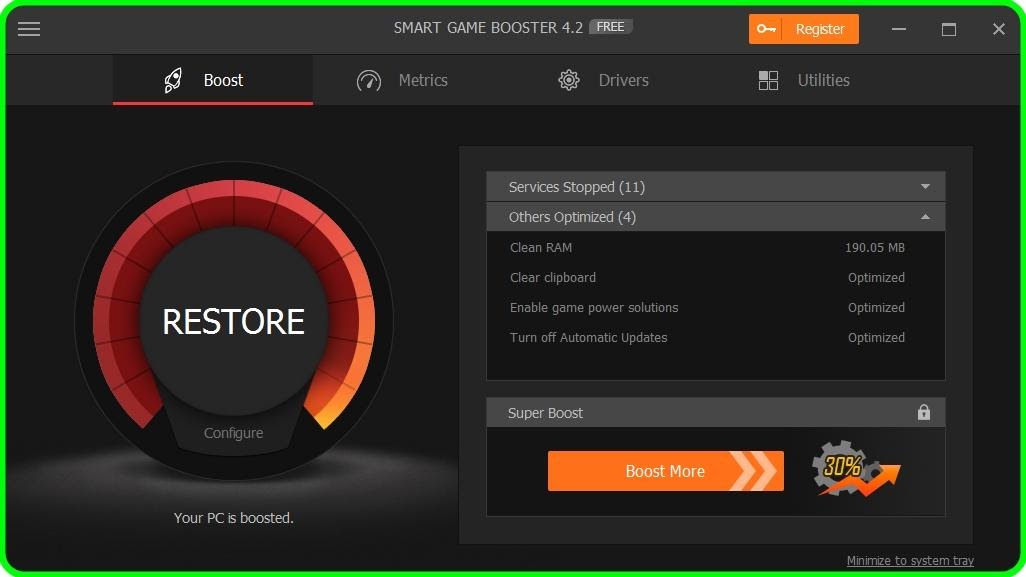
Task: Switch to the Boost tab
Action: (213, 80)
